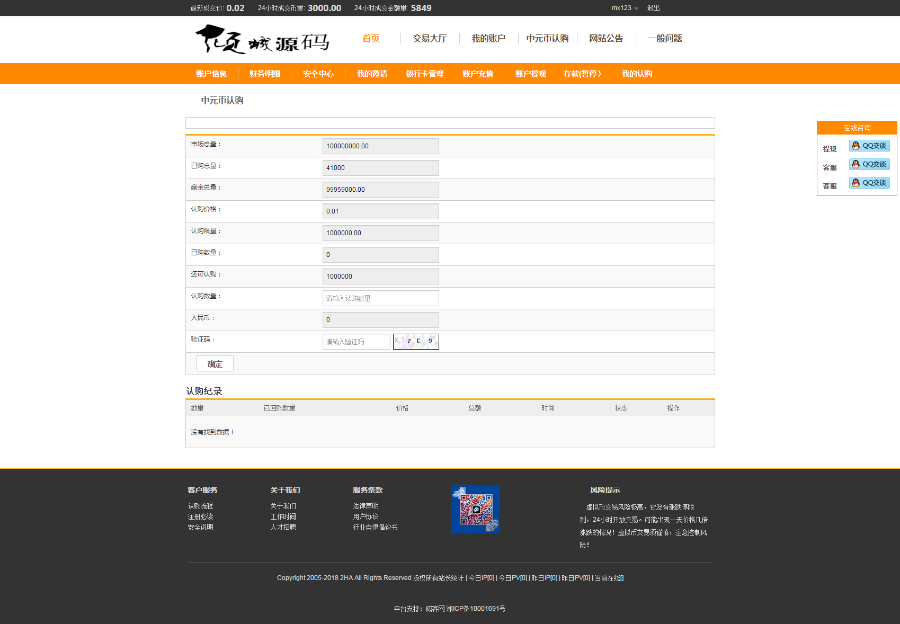
Task: Click the 操作 column header in records
Action: coord(673,408)
